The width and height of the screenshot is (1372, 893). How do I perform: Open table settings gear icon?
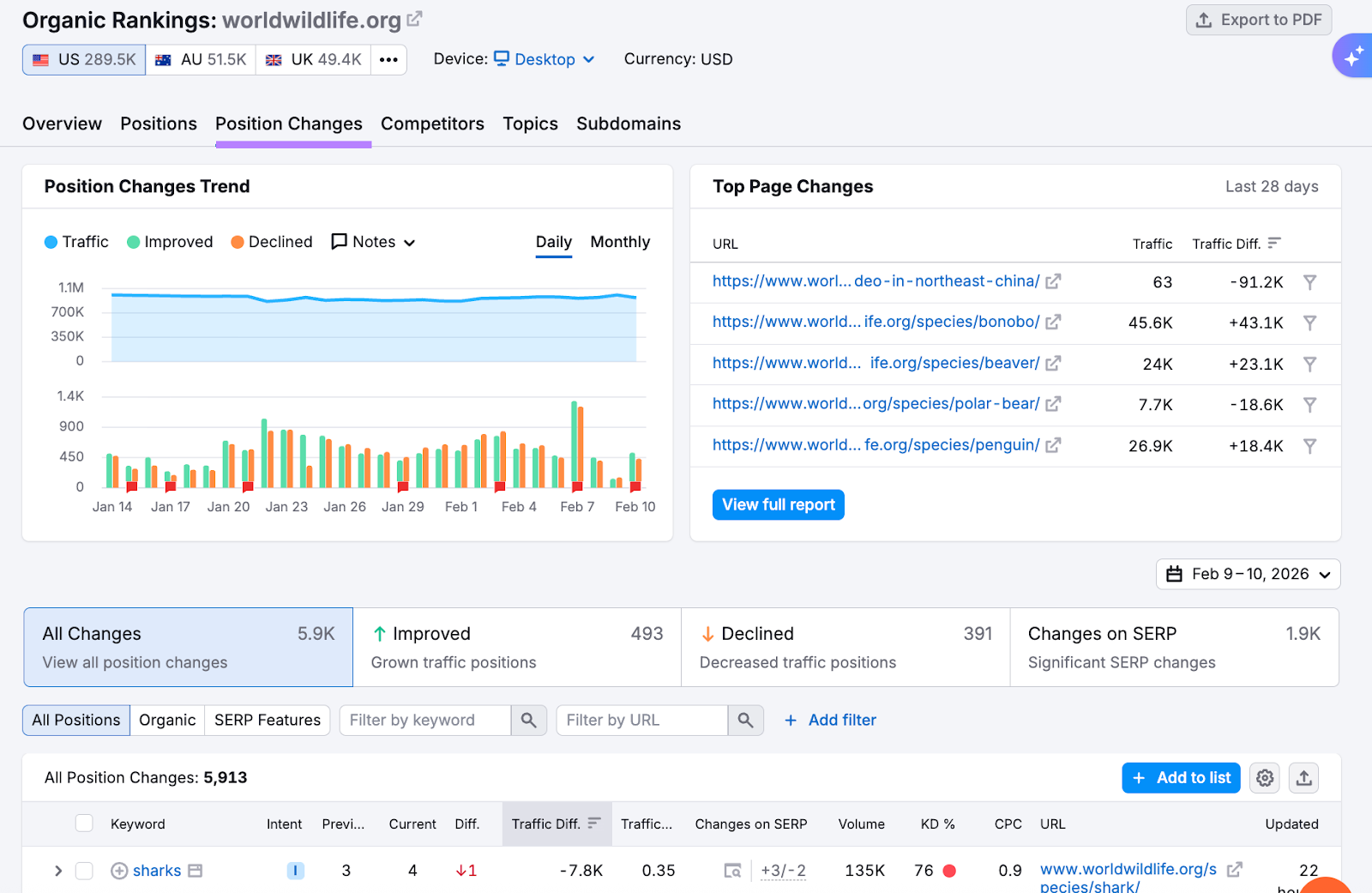(1264, 778)
